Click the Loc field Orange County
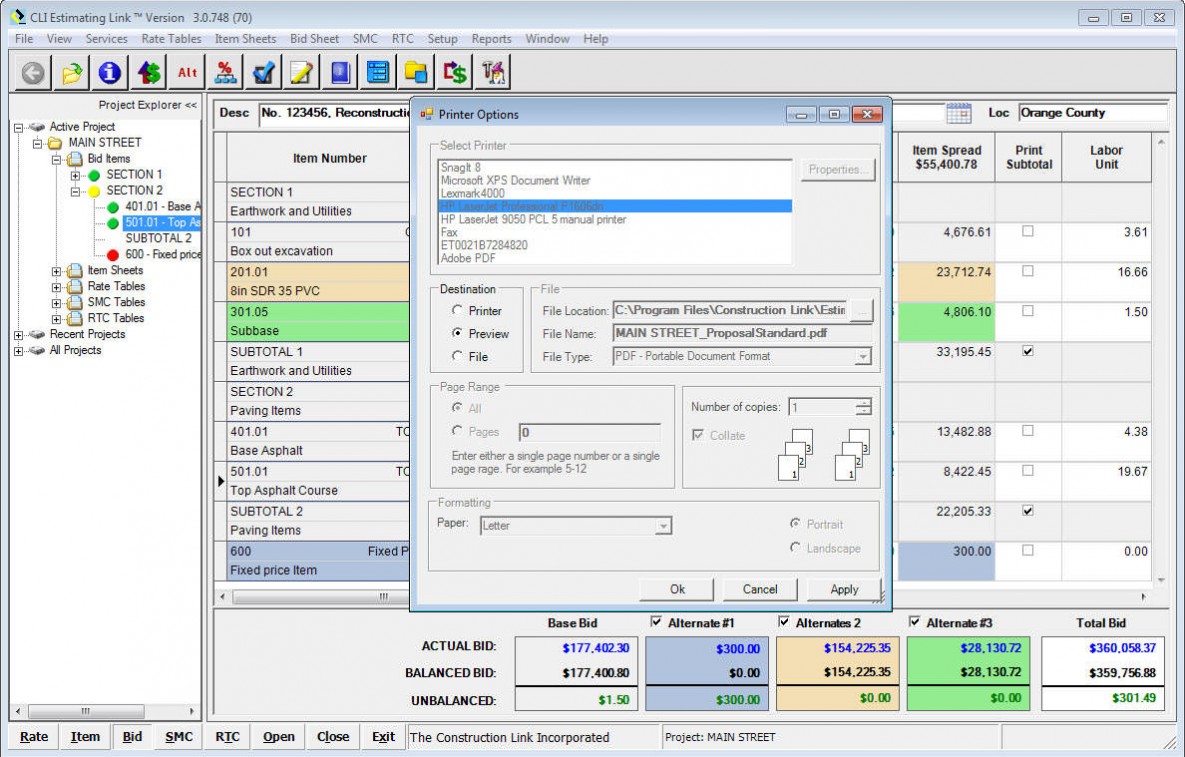 (1092, 113)
